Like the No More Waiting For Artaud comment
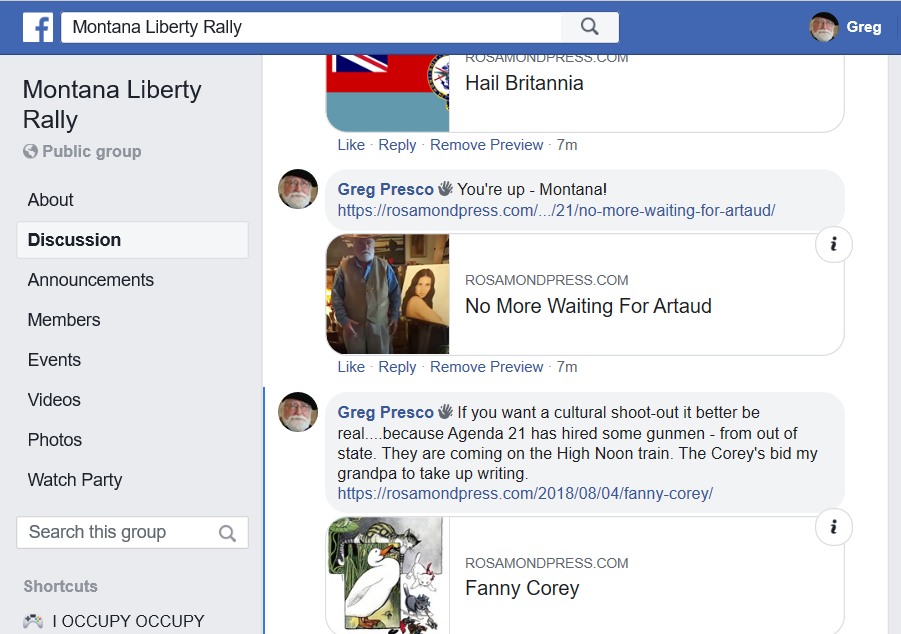 tap(351, 367)
